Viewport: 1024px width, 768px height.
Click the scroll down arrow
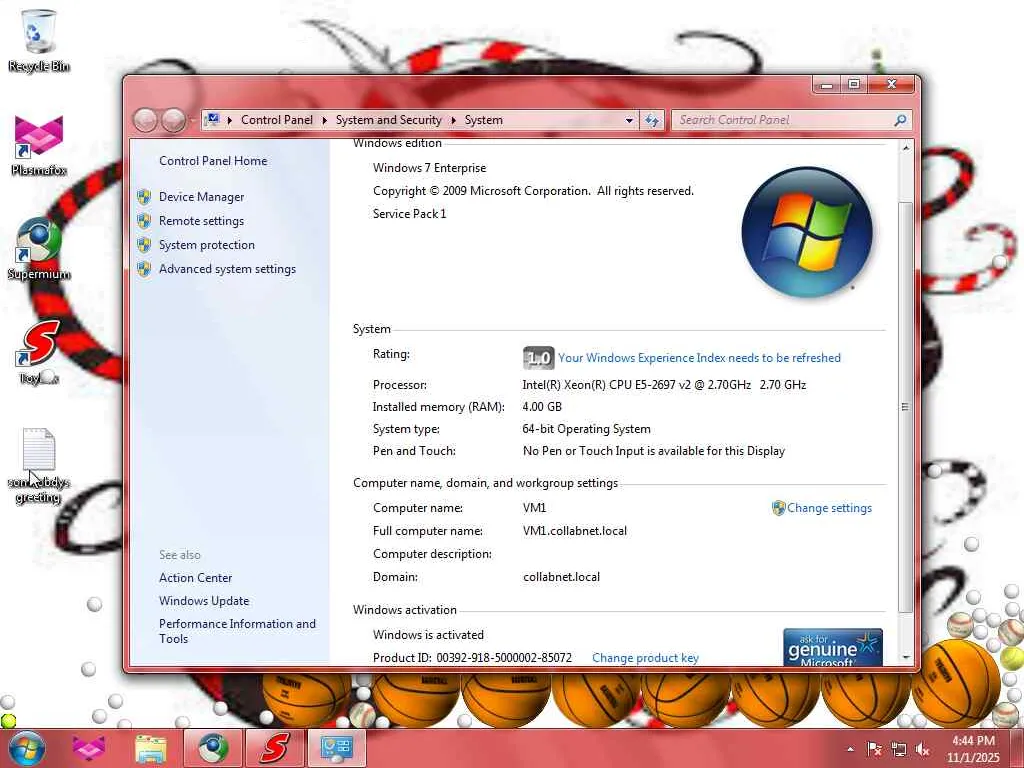(x=905, y=658)
